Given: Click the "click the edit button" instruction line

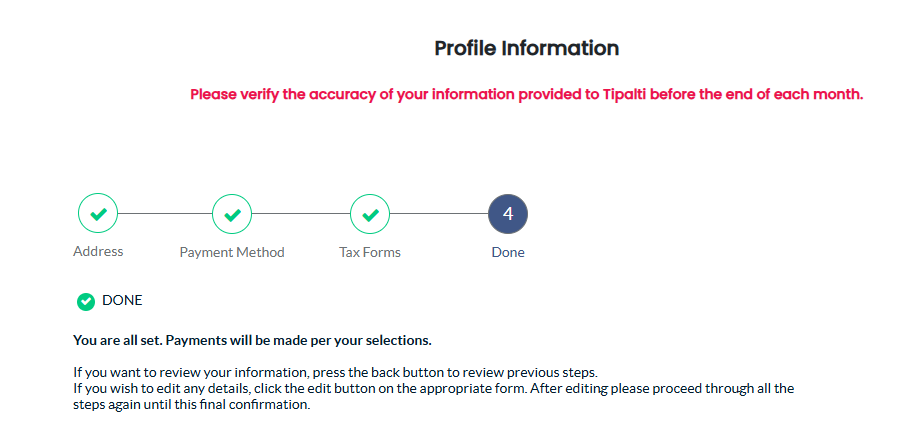Looking at the screenshot, I should click(x=434, y=388).
